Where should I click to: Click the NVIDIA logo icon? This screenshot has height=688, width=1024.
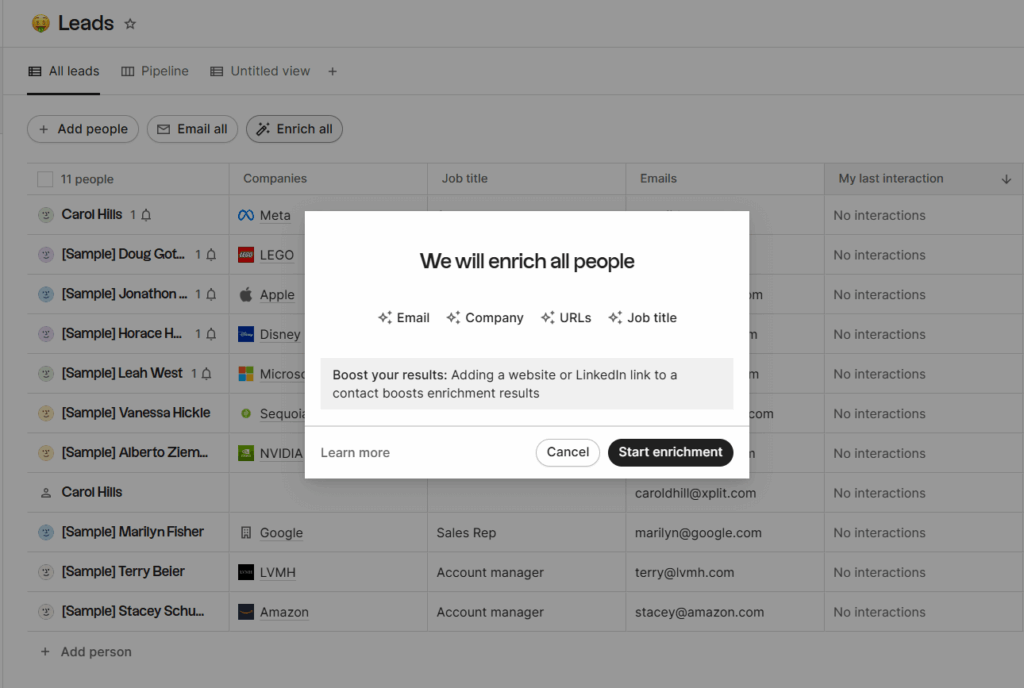click(246, 453)
